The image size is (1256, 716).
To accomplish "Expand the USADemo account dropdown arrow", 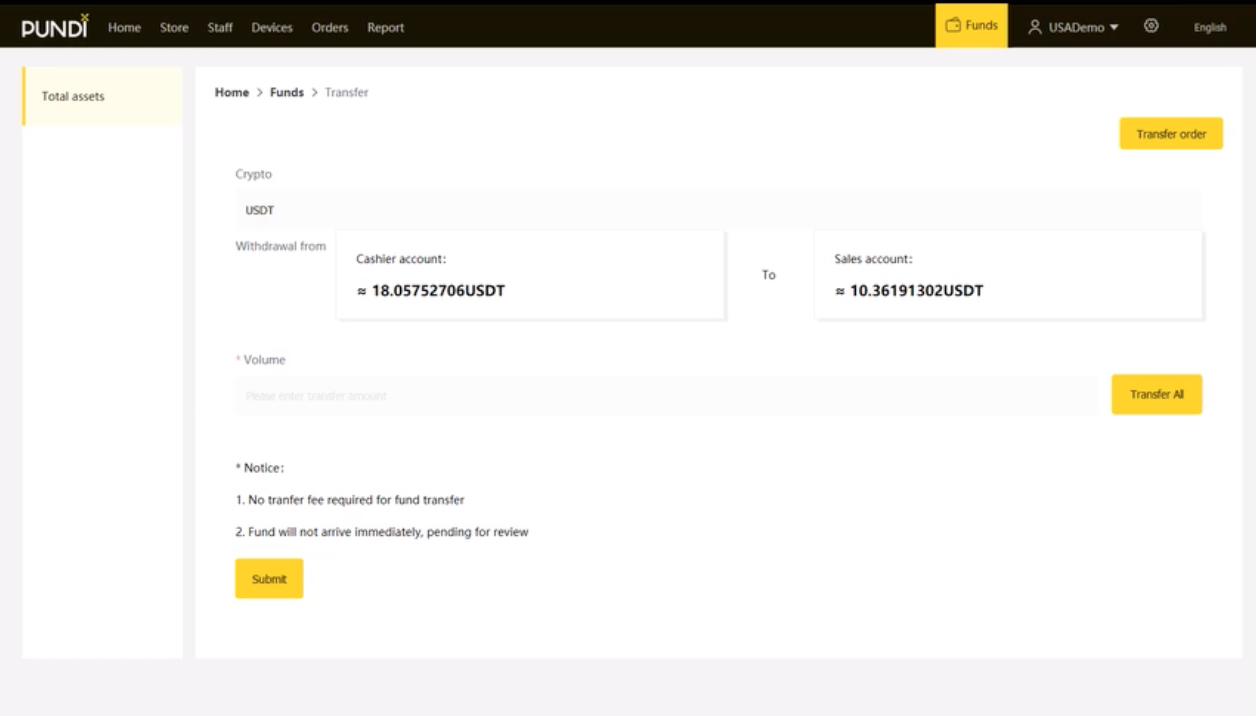I will (x=1114, y=27).
